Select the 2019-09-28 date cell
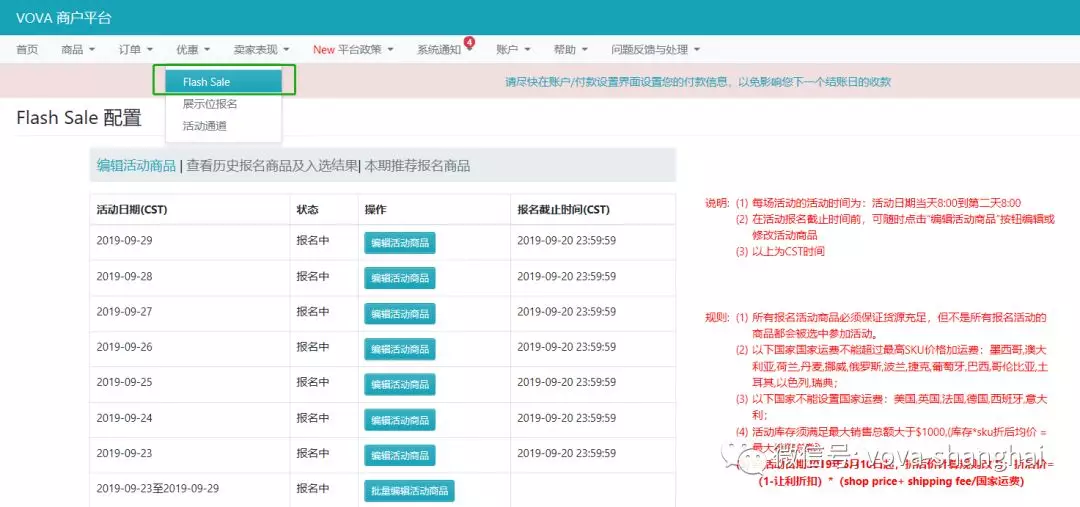The width and height of the screenshot is (1080, 507). (189, 278)
